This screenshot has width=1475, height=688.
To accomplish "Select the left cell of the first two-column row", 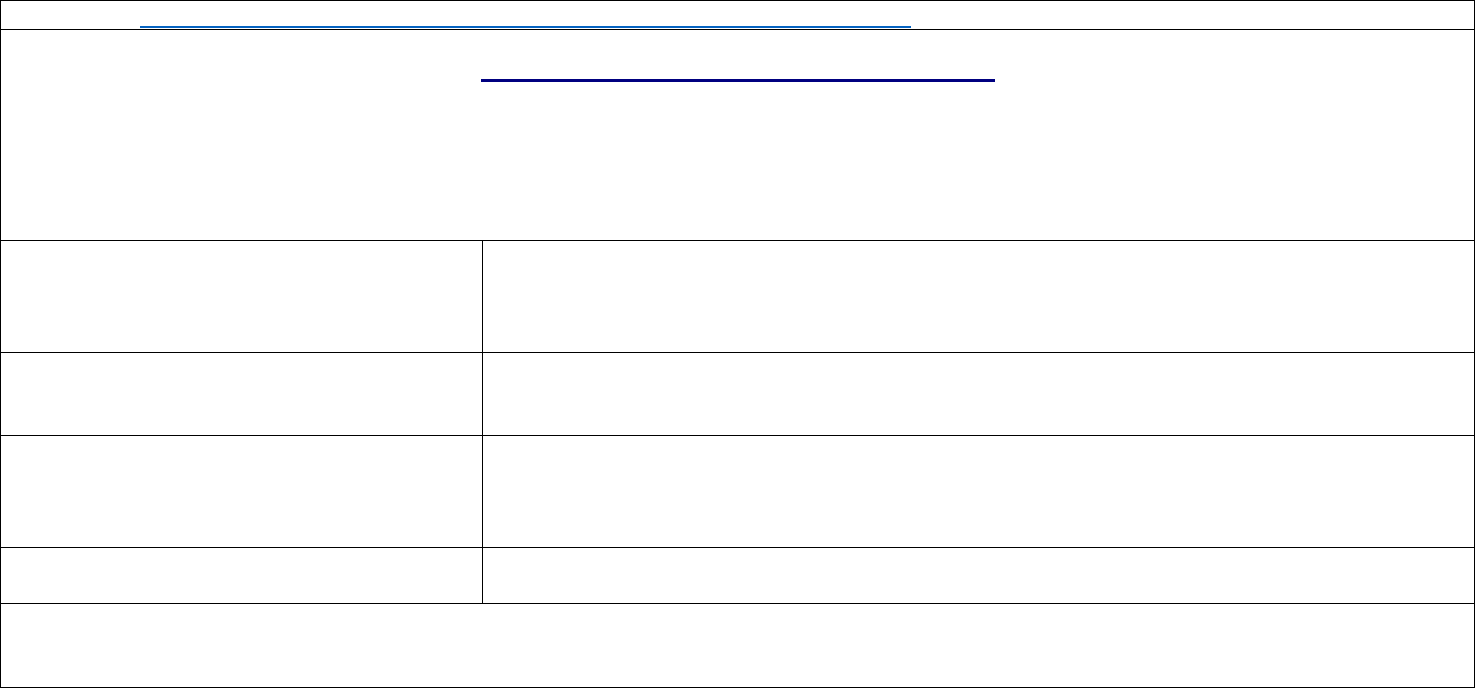I will pos(241,296).
